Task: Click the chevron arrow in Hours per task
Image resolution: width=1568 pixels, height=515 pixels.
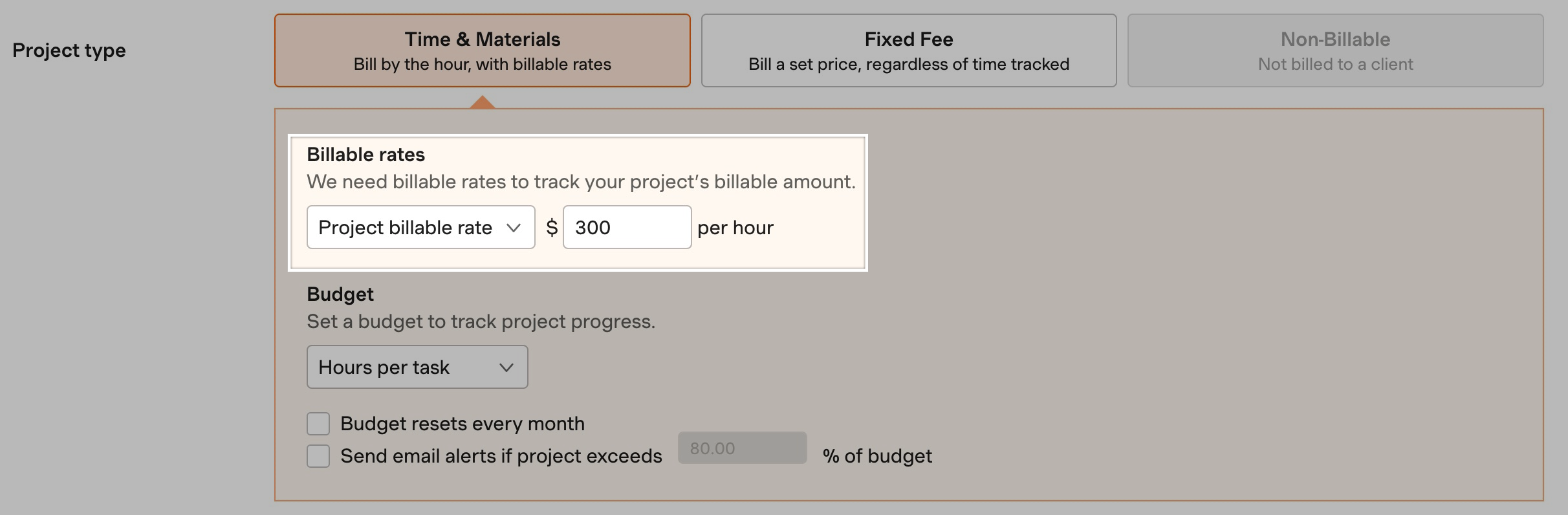Action: click(506, 367)
